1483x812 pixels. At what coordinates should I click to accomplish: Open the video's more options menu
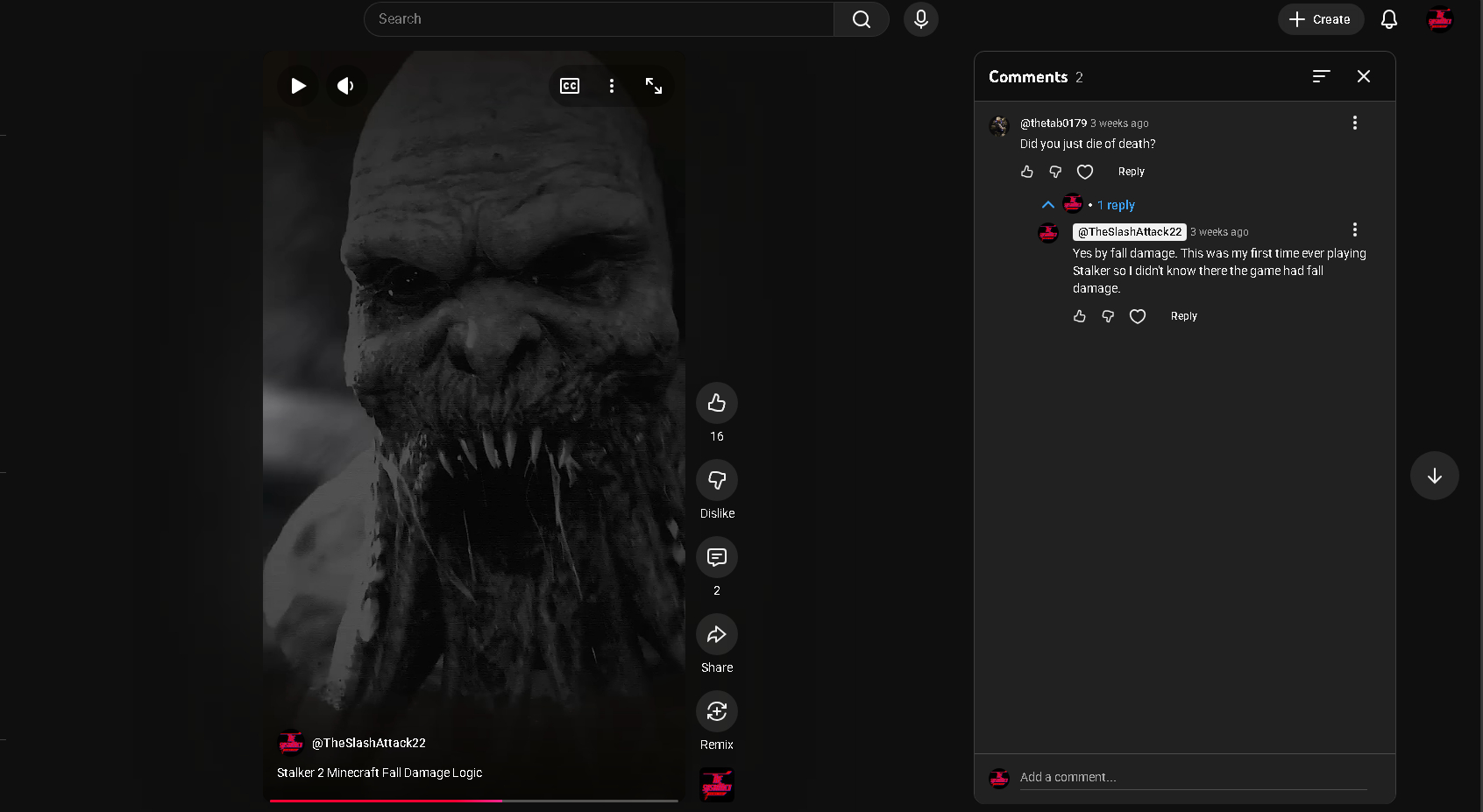click(x=612, y=86)
